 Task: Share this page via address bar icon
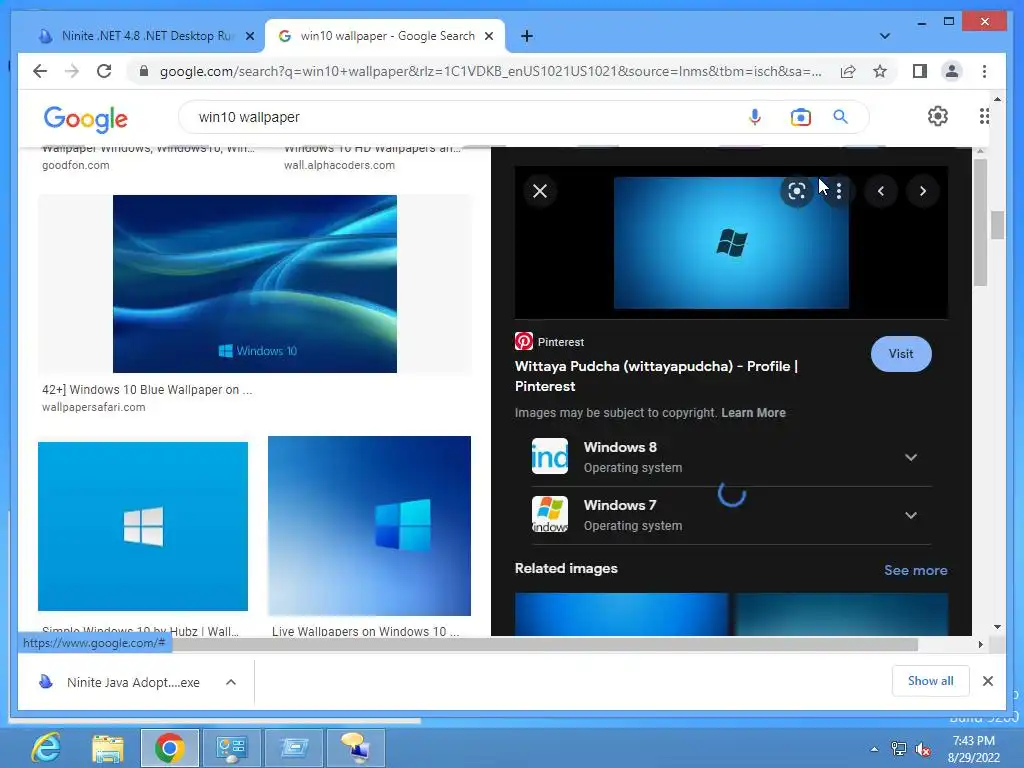point(848,71)
